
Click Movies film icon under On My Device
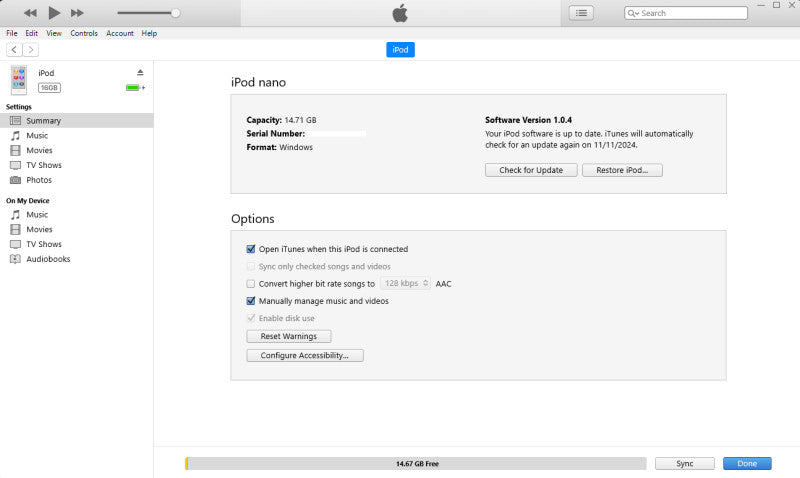[x=16, y=229]
